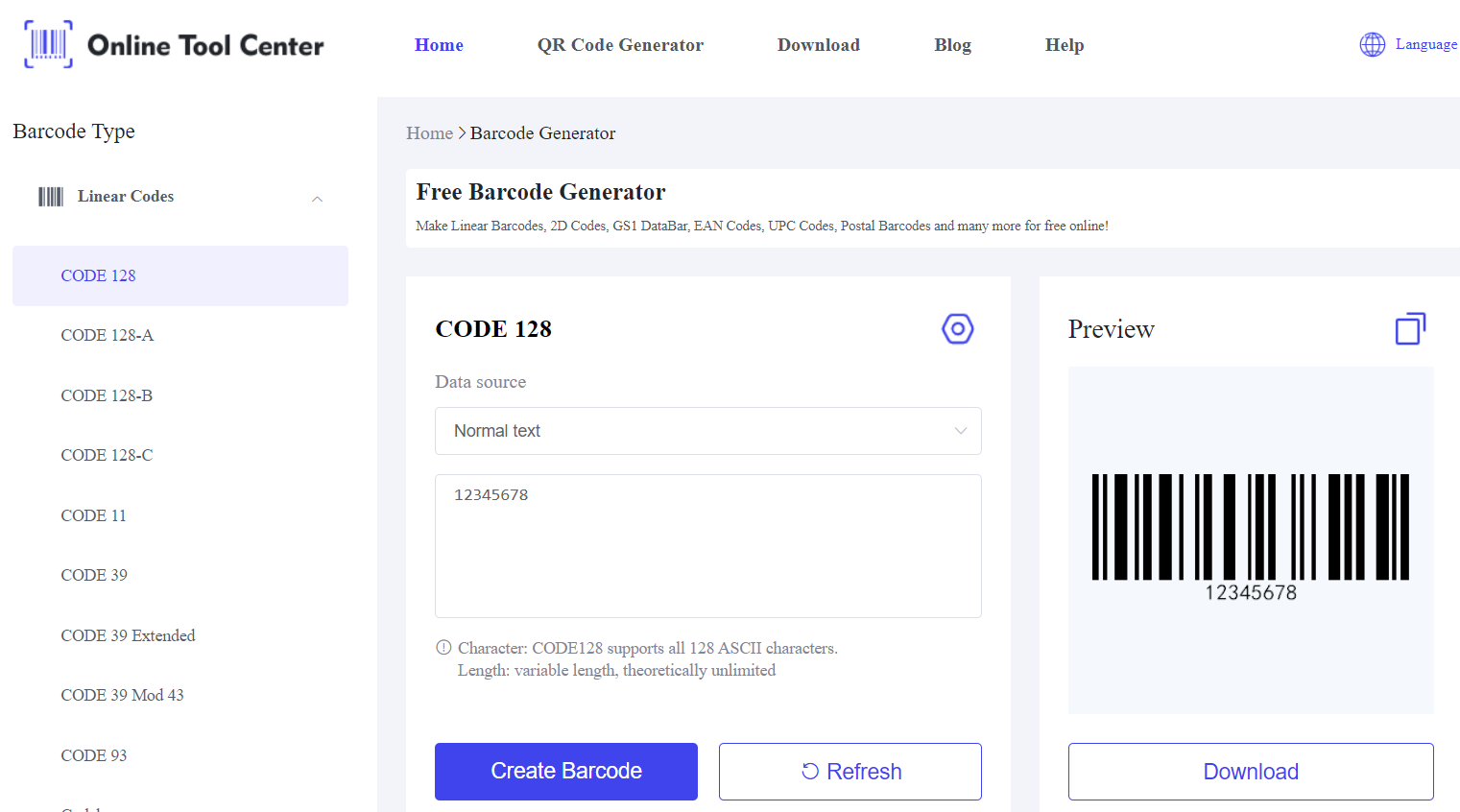Click the Home breadcrumb link

(429, 133)
